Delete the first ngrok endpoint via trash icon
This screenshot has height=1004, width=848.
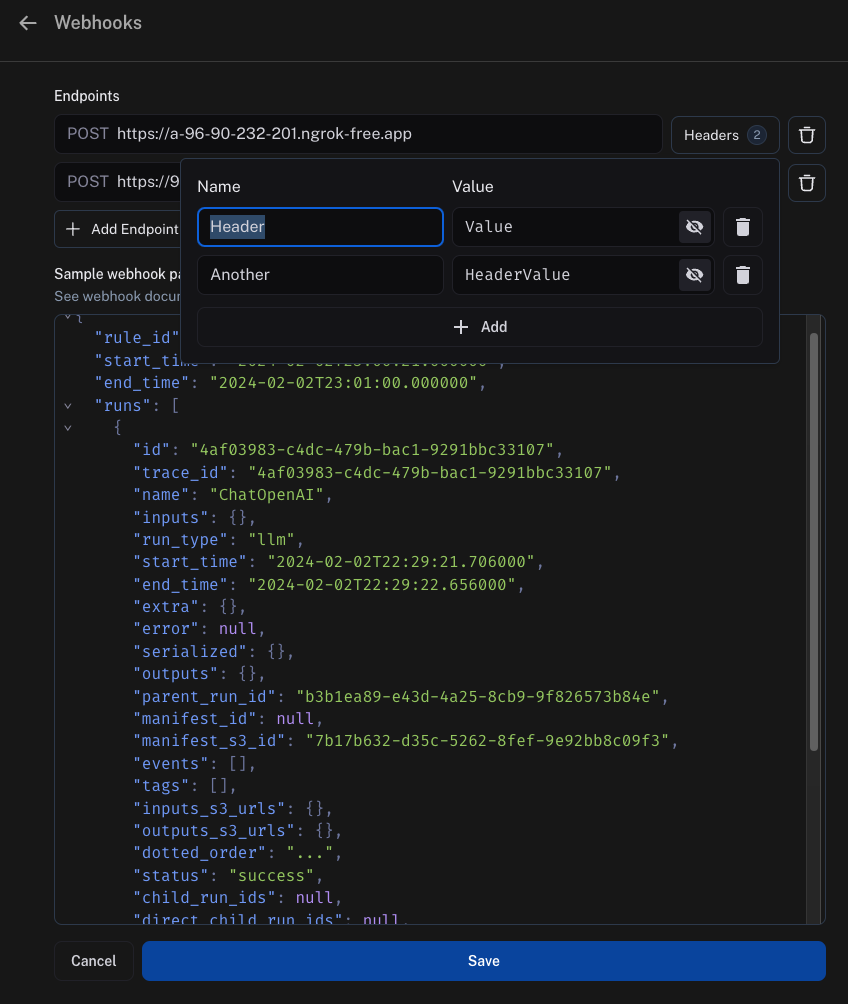tap(806, 134)
